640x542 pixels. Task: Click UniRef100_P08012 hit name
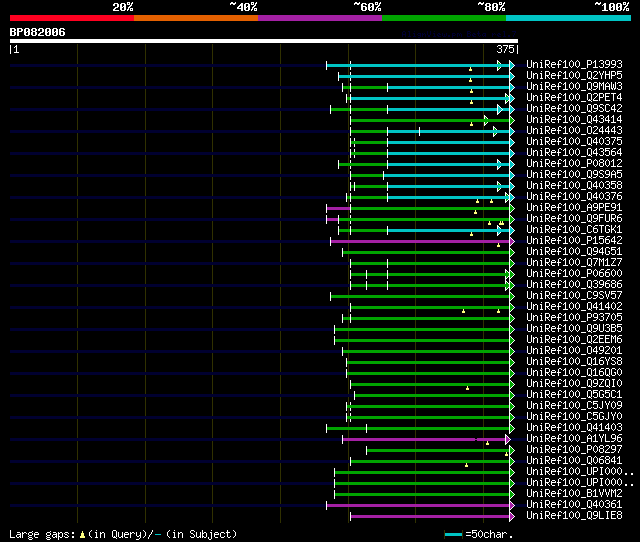574,164
